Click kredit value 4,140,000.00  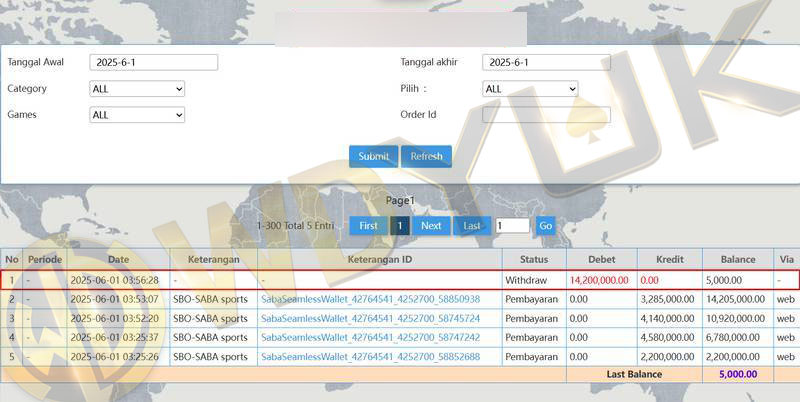(667, 318)
